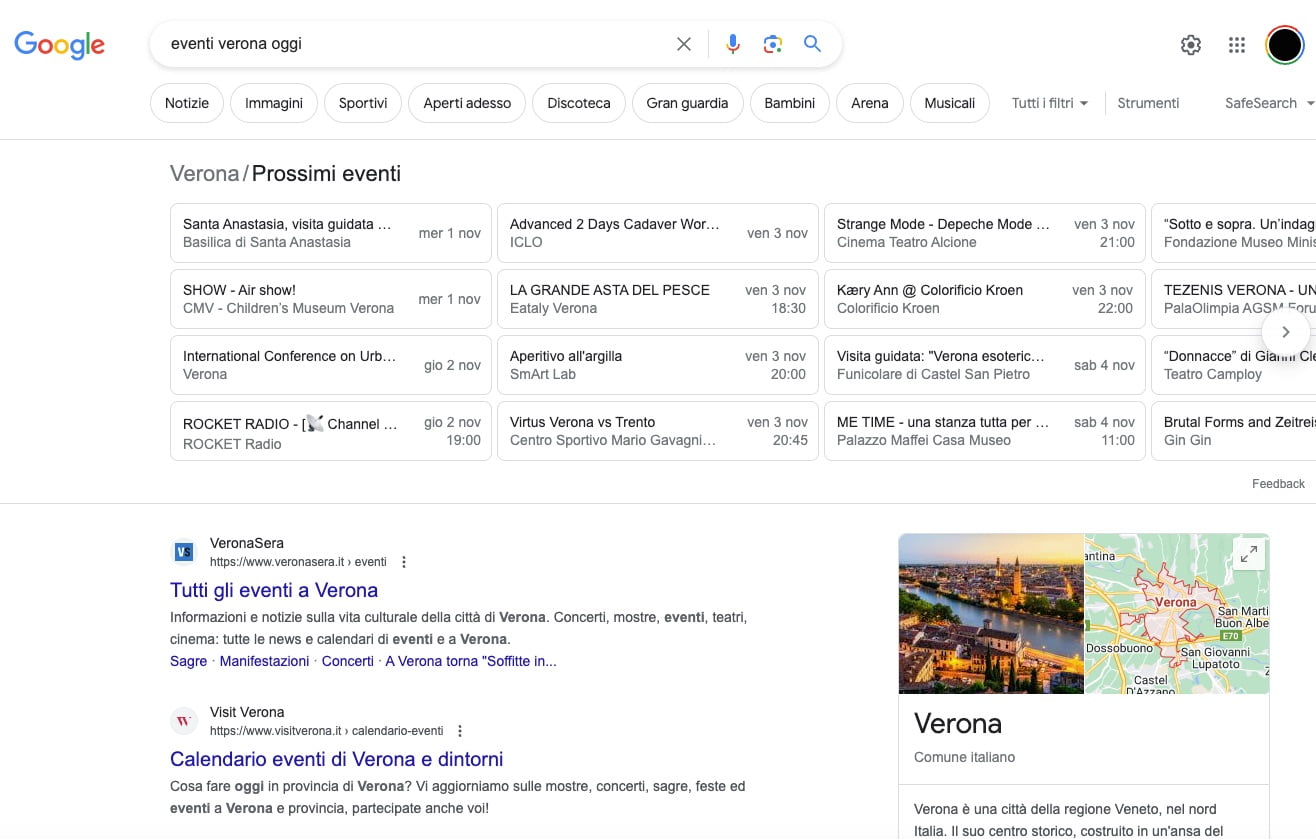1316x839 pixels.
Task: Open the Strumenti tools option
Action: pos(1148,103)
